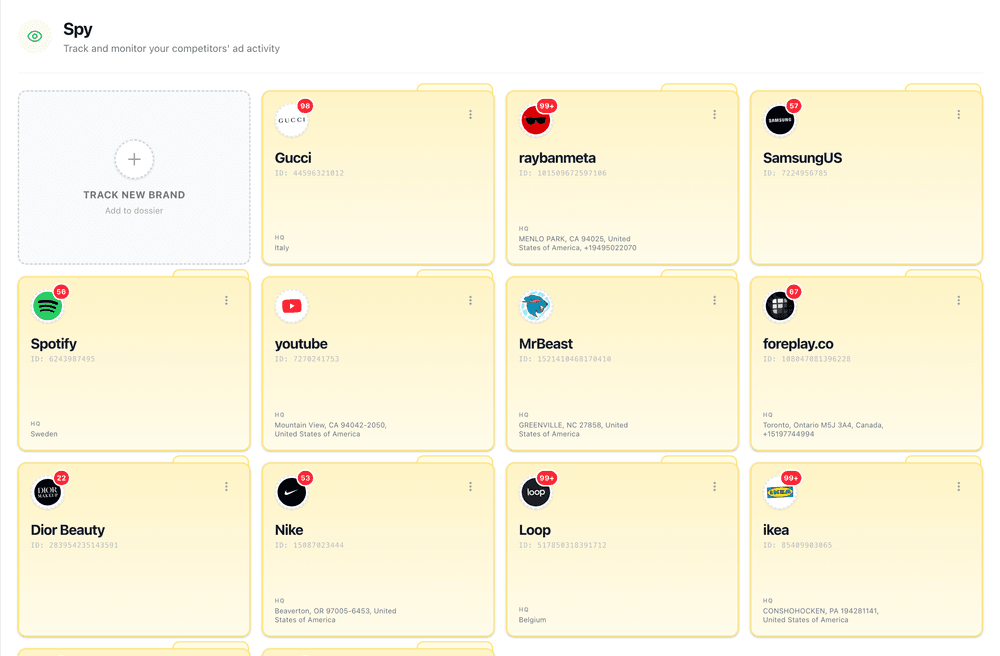Click the page tagline about competitors' ad activity
Viewport: 1000px width, 656px height.
[172, 48]
